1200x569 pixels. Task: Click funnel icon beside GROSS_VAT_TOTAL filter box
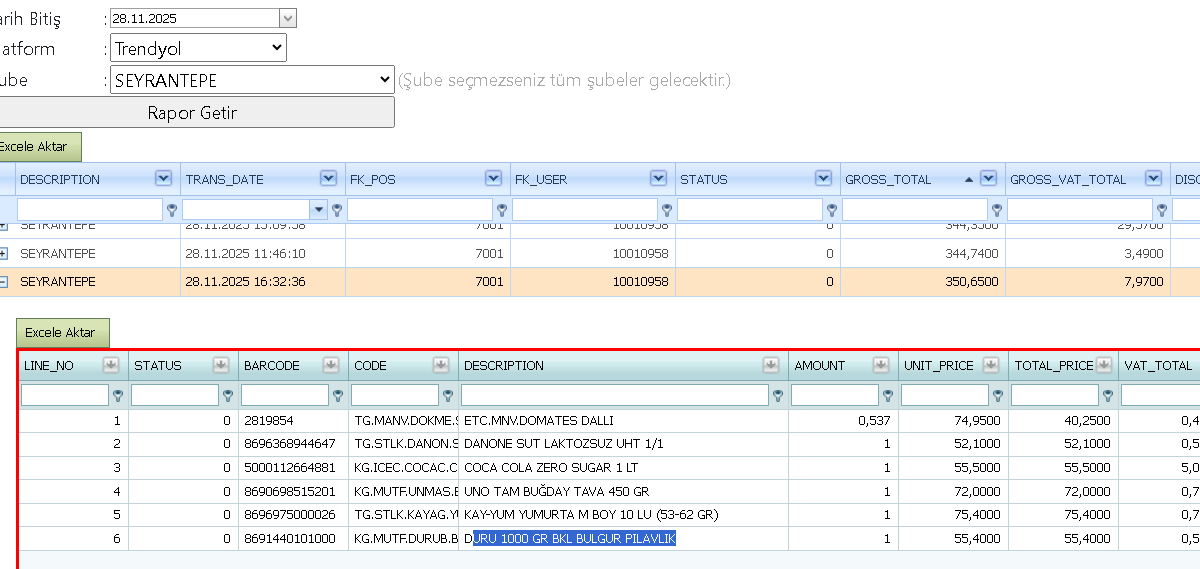pyautogui.click(x=1162, y=210)
